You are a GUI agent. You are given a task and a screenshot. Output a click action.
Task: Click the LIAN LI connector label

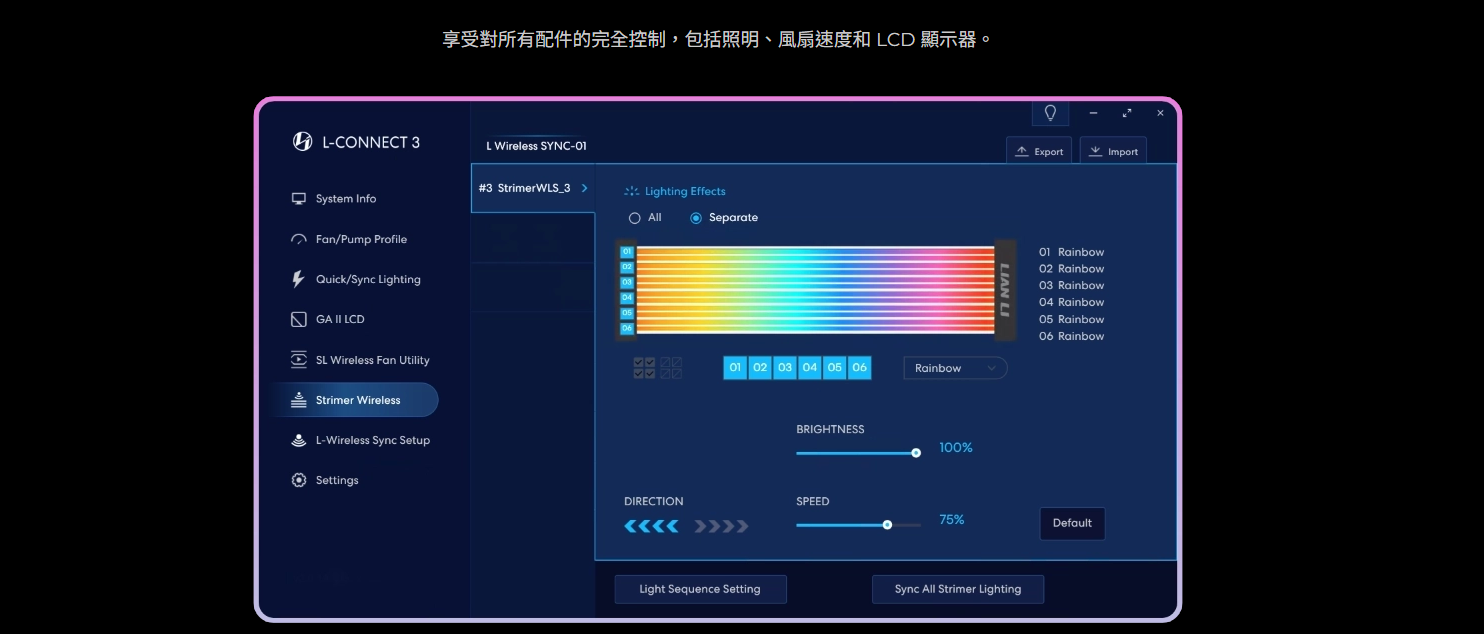click(x=1005, y=290)
